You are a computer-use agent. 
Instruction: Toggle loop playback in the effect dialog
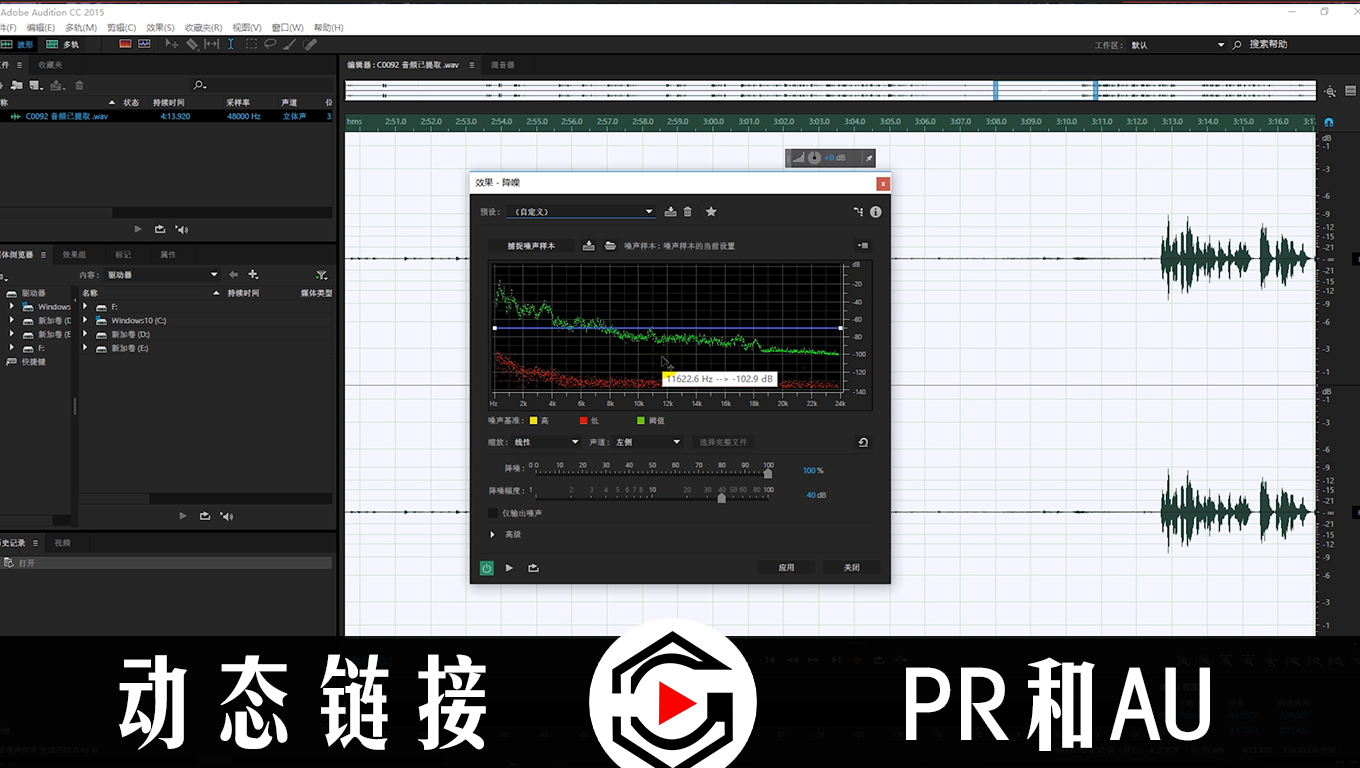[533, 568]
